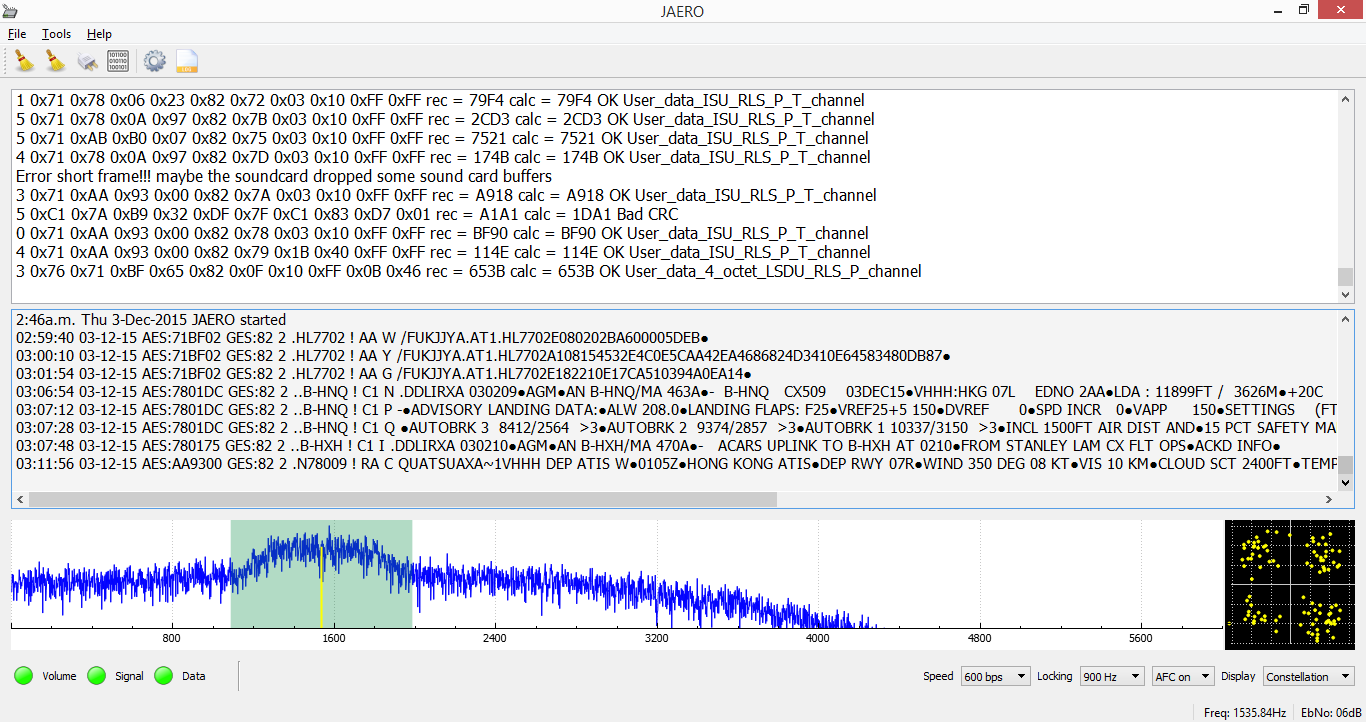Click the 5600 label on spectrum axis
The height and width of the screenshot is (722, 1366).
pyautogui.click(x=1141, y=638)
